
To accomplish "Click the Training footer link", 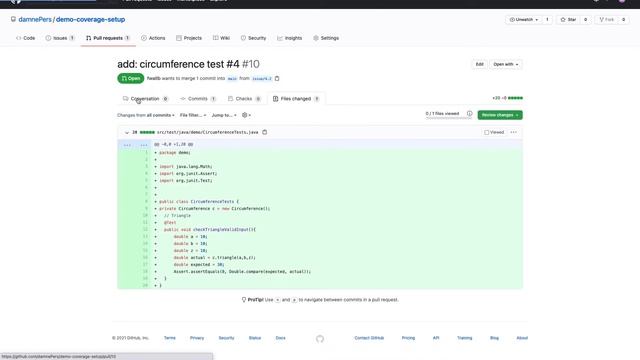I will coord(464,338).
